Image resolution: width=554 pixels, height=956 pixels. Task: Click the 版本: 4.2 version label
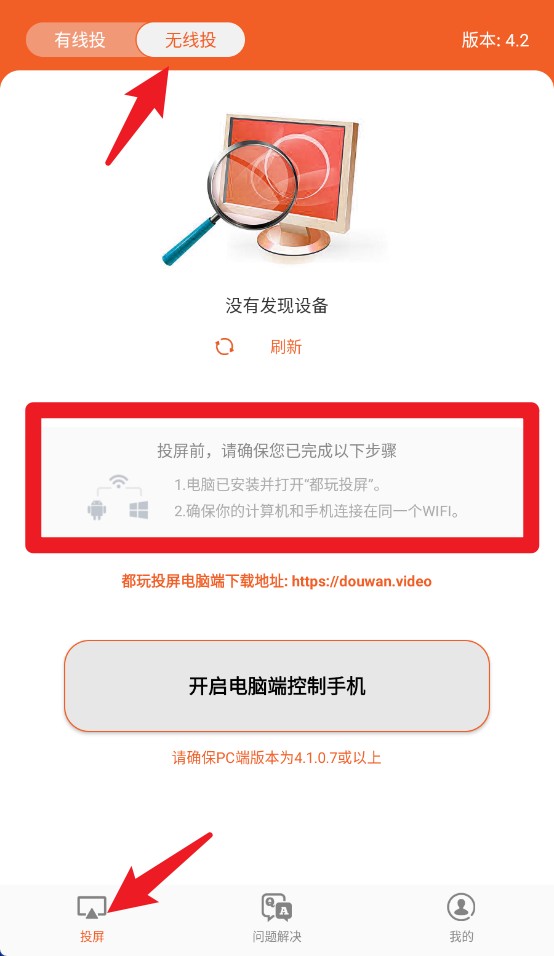click(495, 40)
